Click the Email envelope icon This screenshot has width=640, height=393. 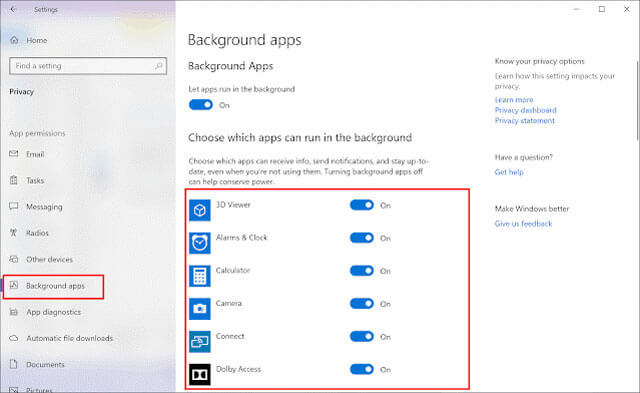click(14, 154)
